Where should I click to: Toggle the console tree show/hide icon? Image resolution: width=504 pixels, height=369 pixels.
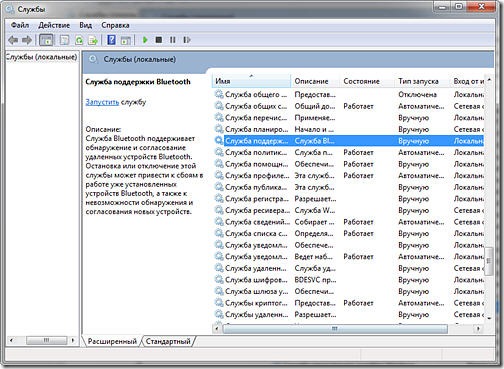click(46, 40)
